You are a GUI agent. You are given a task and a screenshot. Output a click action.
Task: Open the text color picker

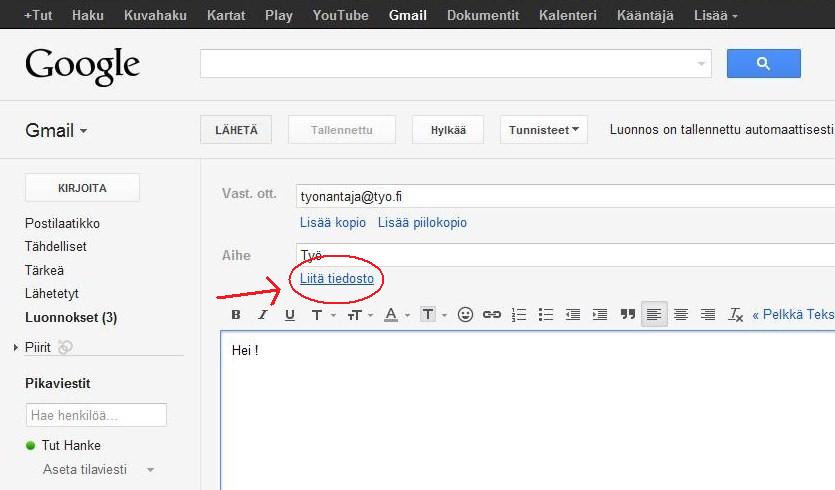397,315
